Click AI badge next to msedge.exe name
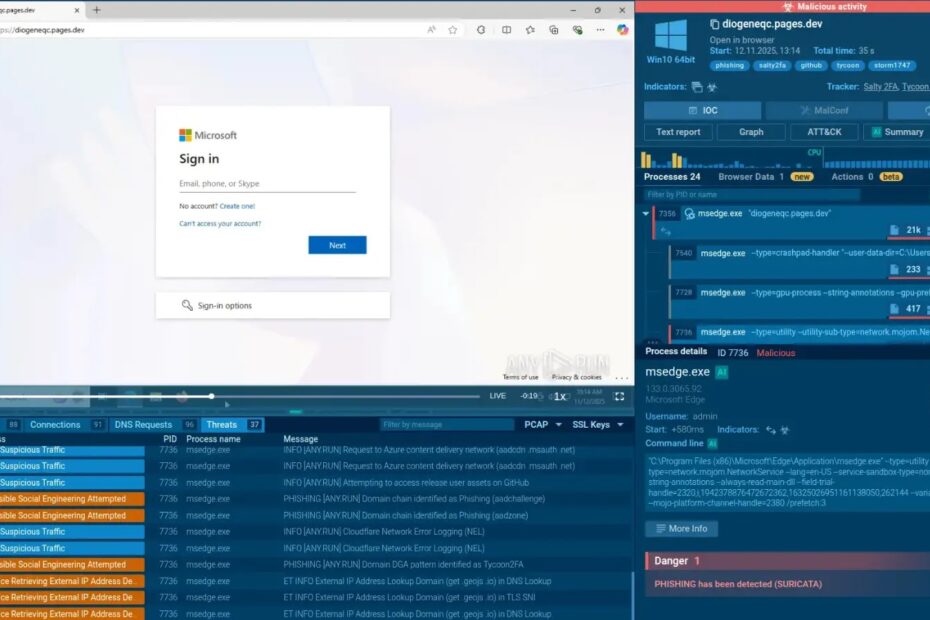Screen dimensions: 930x620 (722, 372)
